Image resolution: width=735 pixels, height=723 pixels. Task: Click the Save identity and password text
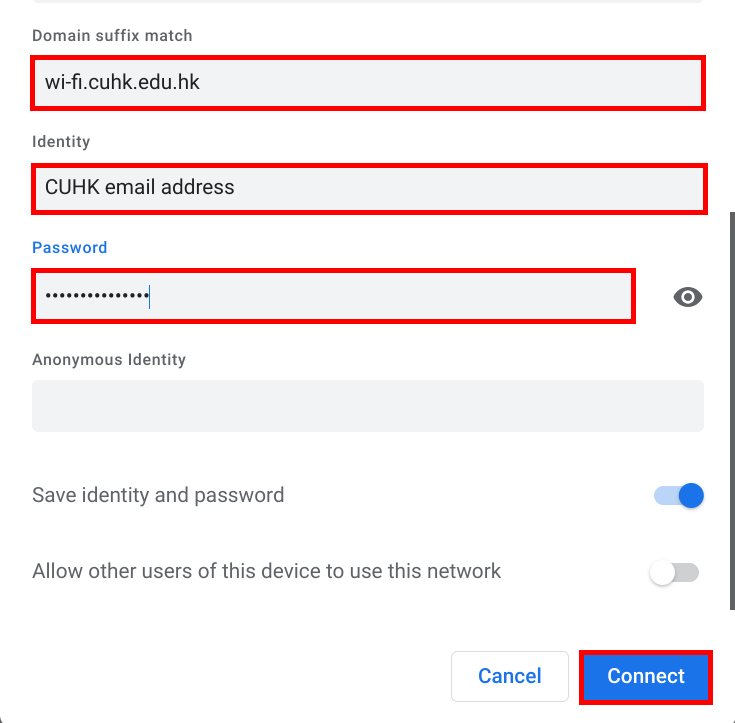click(x=158, y=495)
